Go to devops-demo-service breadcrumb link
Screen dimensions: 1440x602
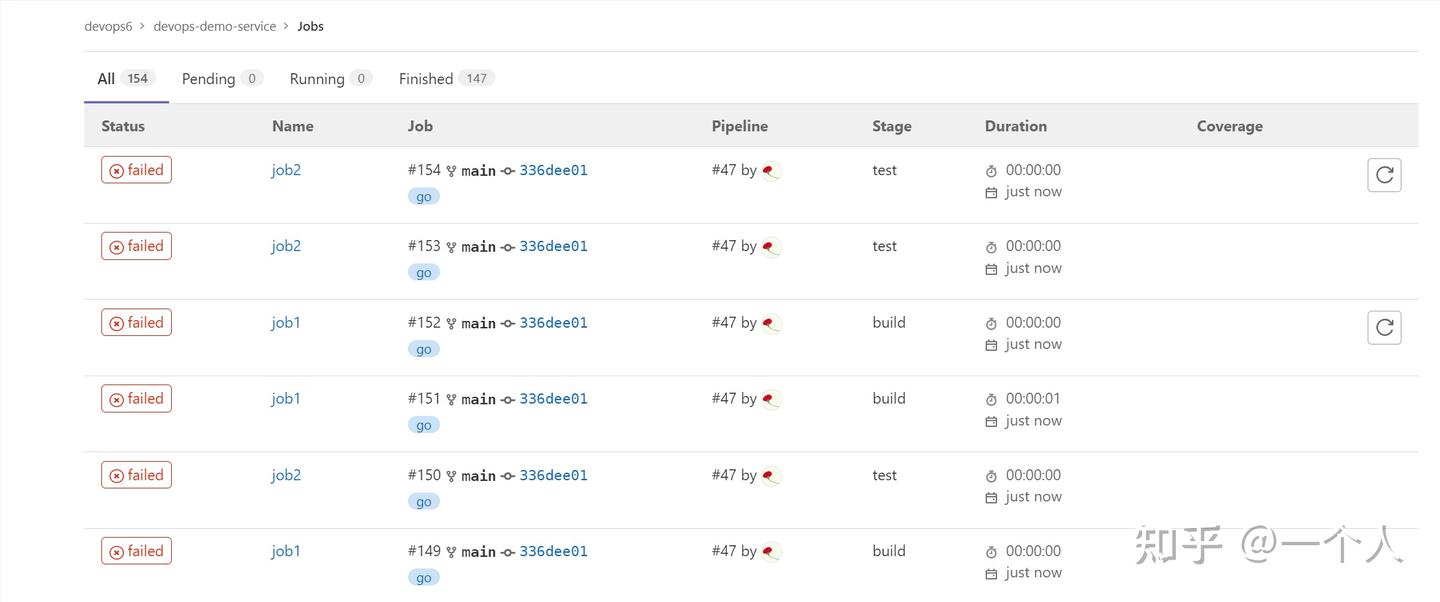pos(214,26)
